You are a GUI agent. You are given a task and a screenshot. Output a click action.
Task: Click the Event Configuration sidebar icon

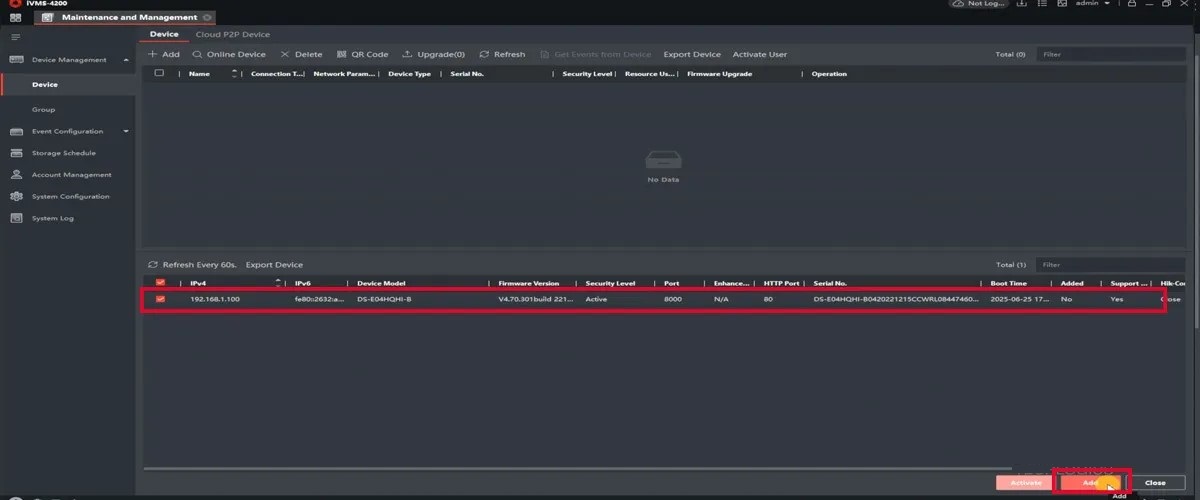[x=16, y=131]
